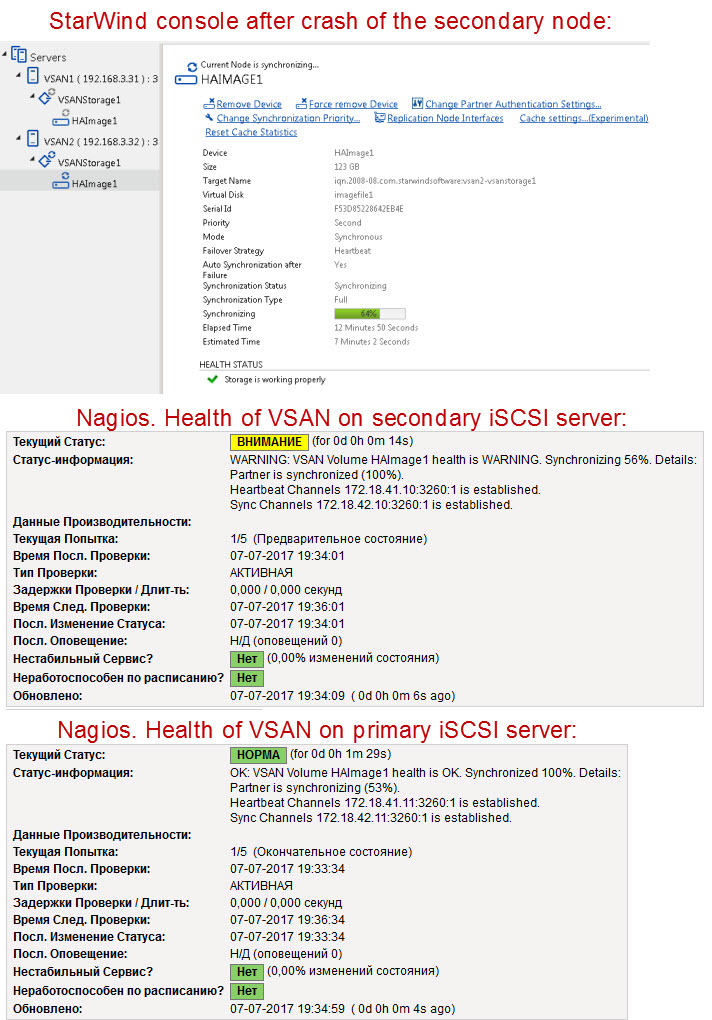Click the Target Name value starting 'iqn.2008-08'

pos(435,181)
